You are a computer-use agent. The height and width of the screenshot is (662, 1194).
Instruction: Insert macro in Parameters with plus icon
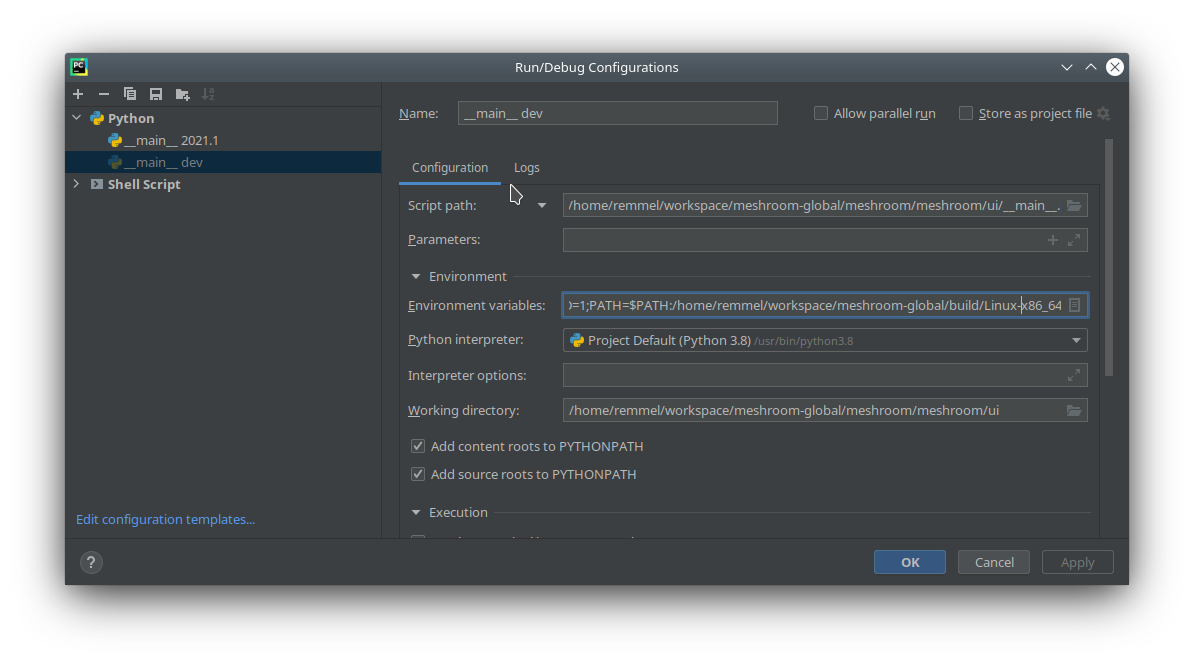coord(1052,240)
